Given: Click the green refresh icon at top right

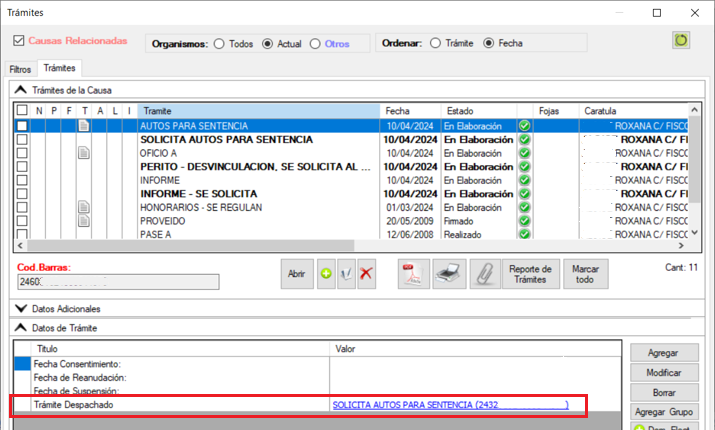Looking at the screenshot, I should pos(682,40).
